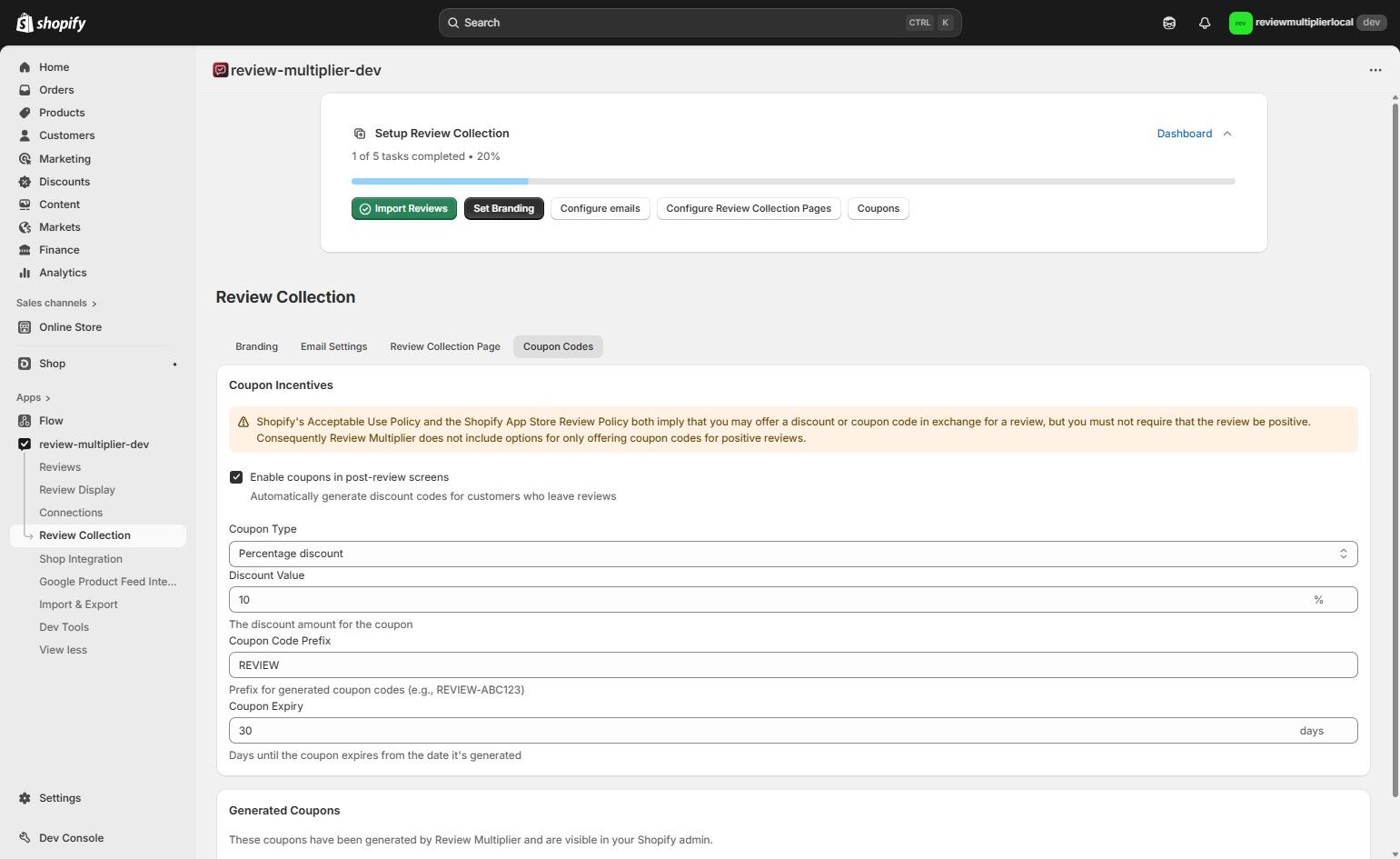Image resolution: width=1400 pixels, height=859 pixels.
Task: Open the Flow app in the sidebar
Action: coord(51,420)
